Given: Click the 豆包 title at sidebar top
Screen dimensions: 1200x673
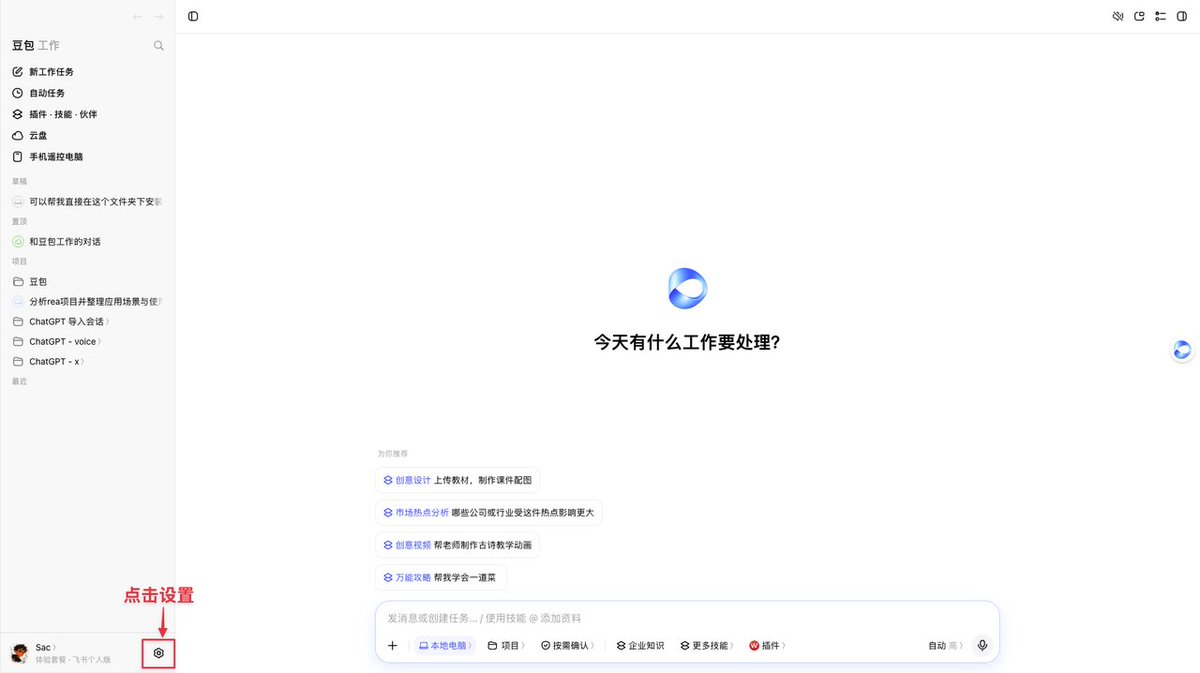Looking at the screenshot, I should (x=23, y=46).
